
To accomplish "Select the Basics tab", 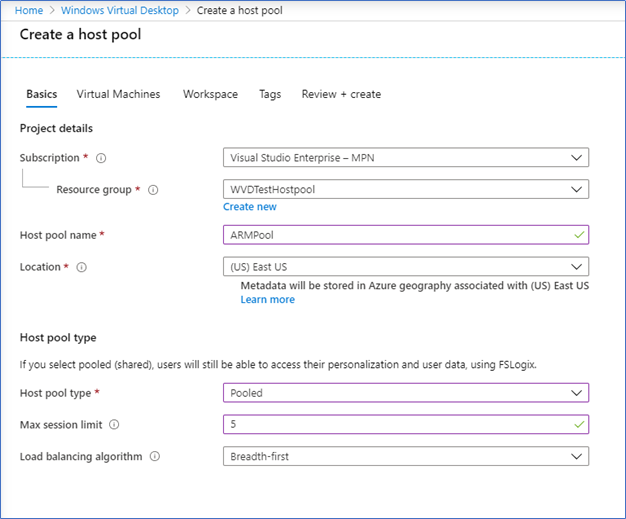I will pyautogui.click(x=42, y=94).
